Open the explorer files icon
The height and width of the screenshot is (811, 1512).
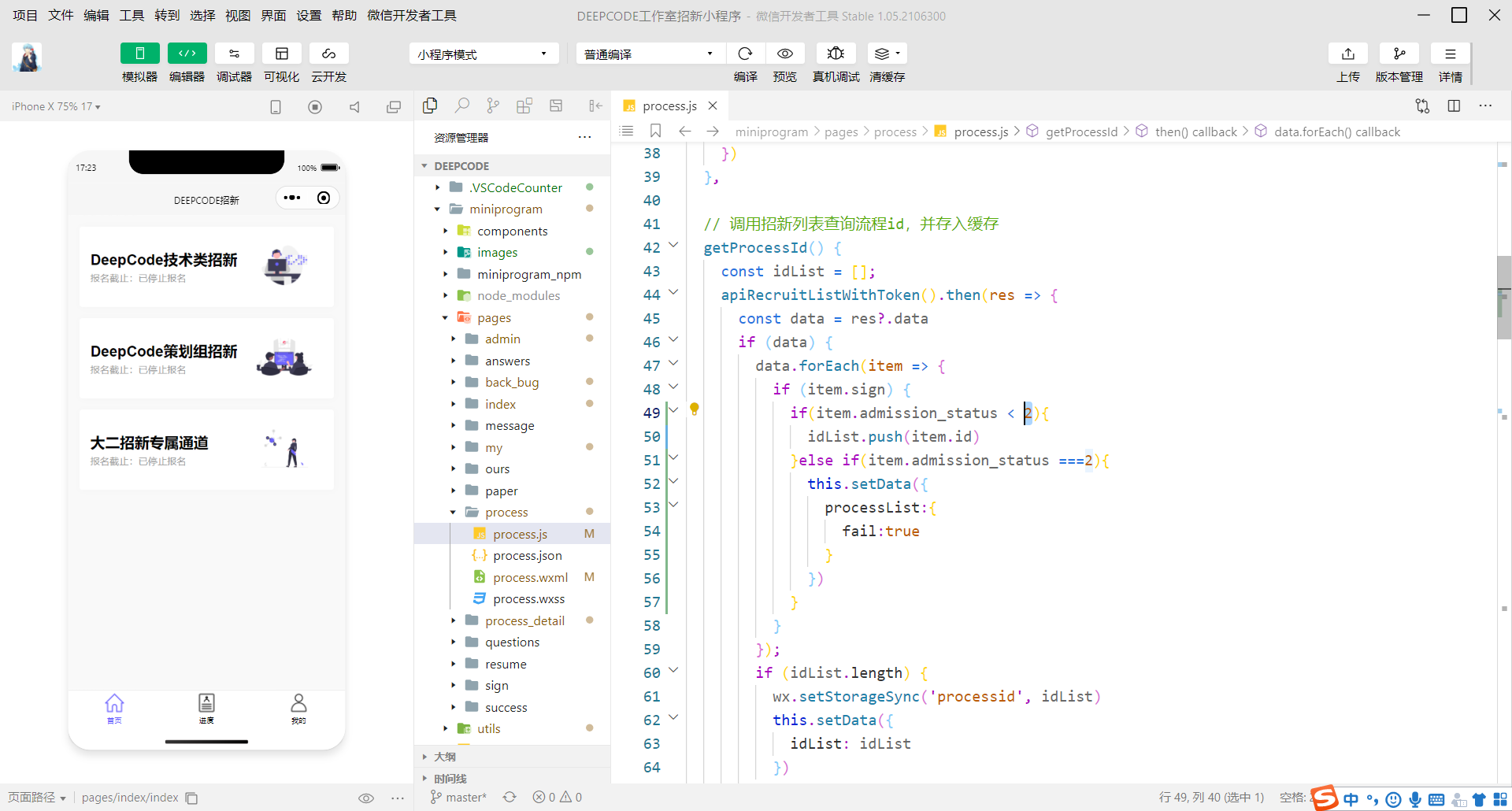tap(430, 106)
